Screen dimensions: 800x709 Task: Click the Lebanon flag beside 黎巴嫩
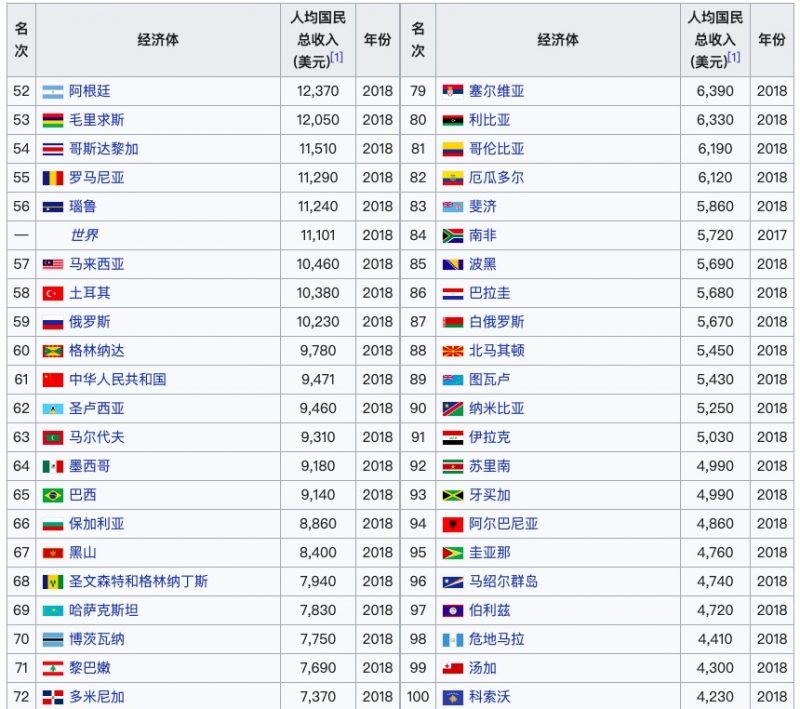53,668
